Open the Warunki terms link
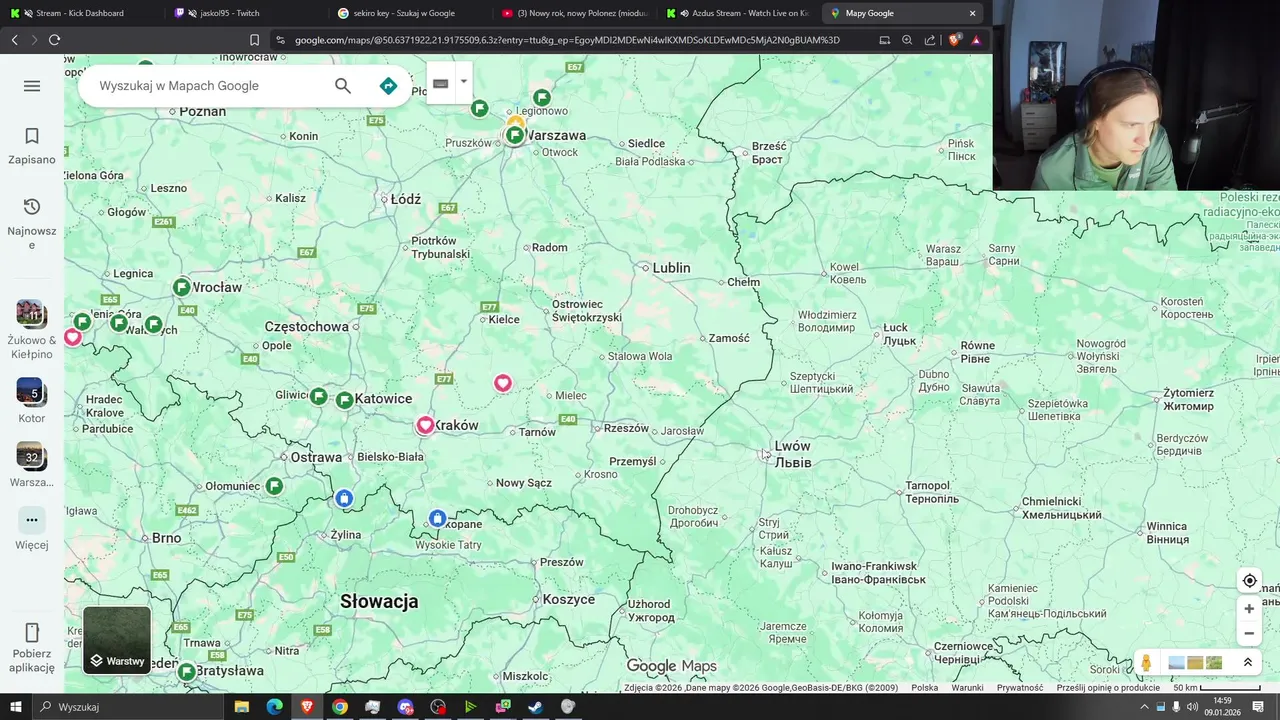Image resolution: width=1280 pixels, height=720 pixels. (x=967, y=688)
